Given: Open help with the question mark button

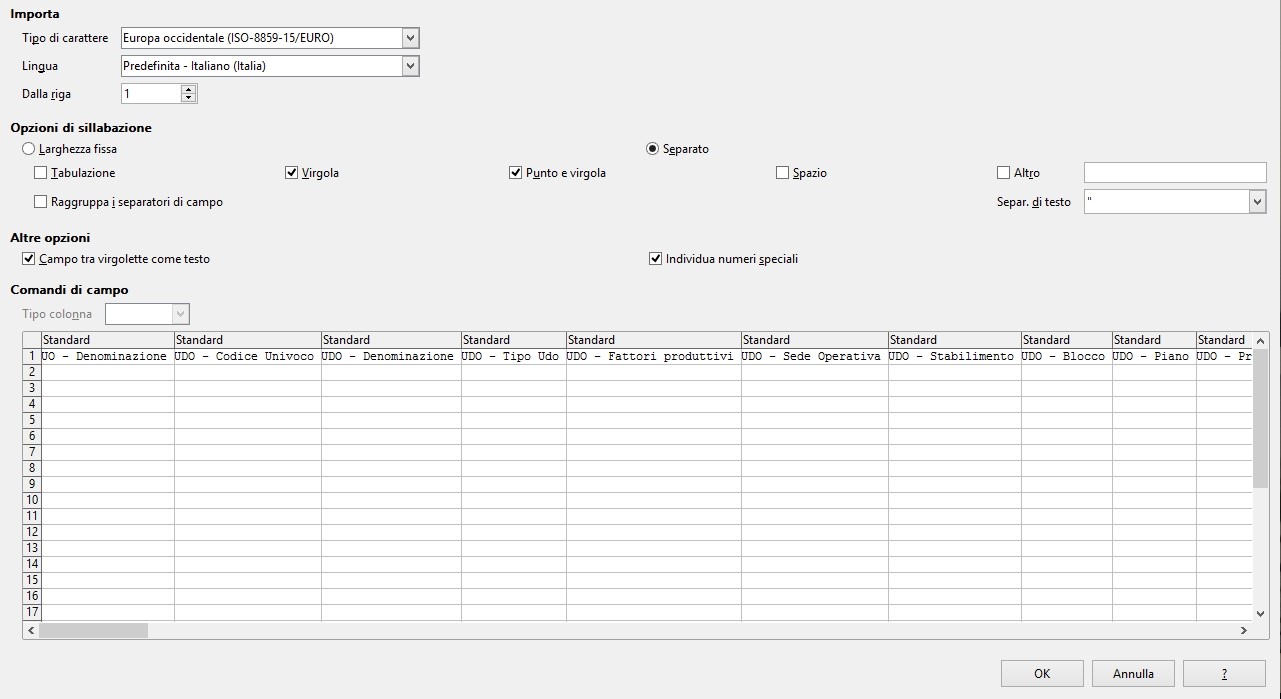Looking at the screenshot, I should (1224, 674).
